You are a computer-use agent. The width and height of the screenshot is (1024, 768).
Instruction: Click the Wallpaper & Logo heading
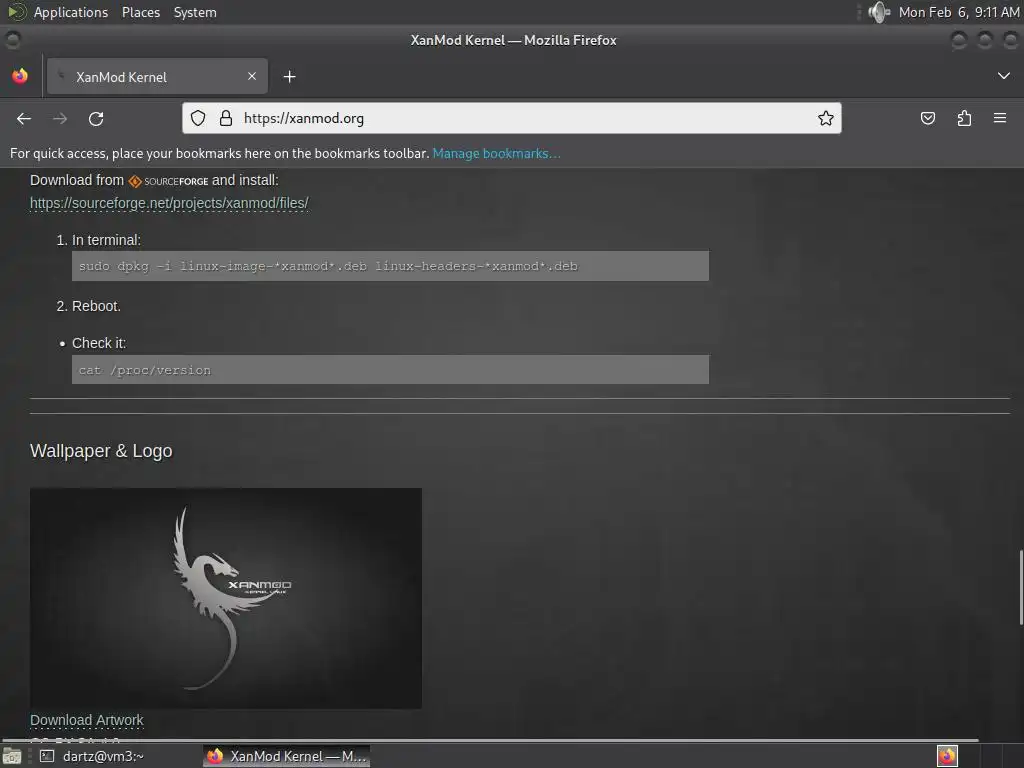(x=101, y=451)
